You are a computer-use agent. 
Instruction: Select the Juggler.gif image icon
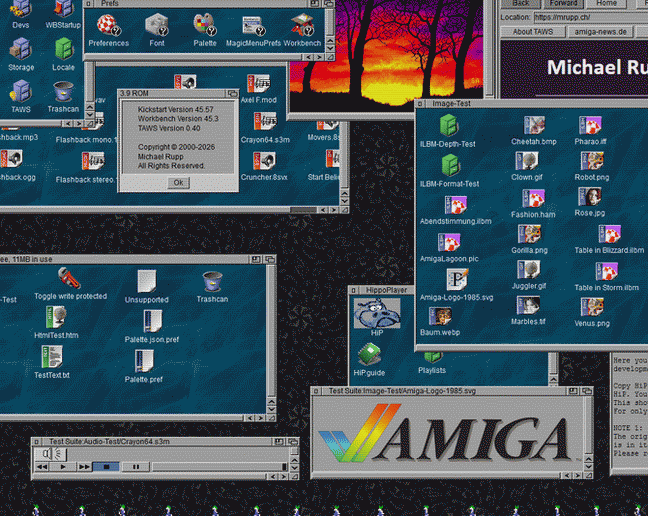point(529,270)
